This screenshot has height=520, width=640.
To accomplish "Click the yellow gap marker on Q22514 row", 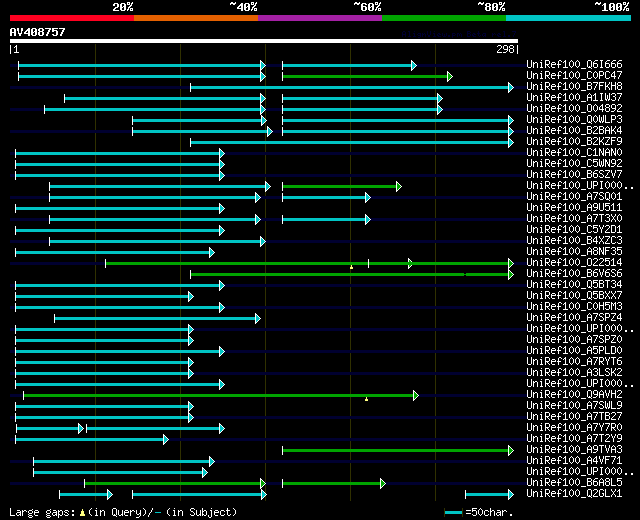I will tap(351, 267).
